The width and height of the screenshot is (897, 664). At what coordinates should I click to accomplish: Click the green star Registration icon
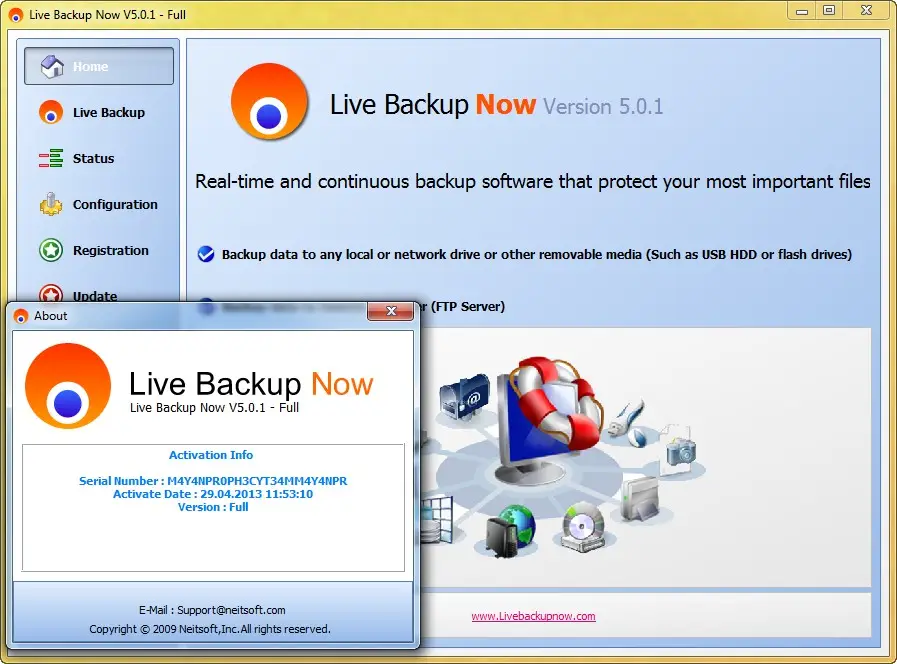tap(51, 251)
